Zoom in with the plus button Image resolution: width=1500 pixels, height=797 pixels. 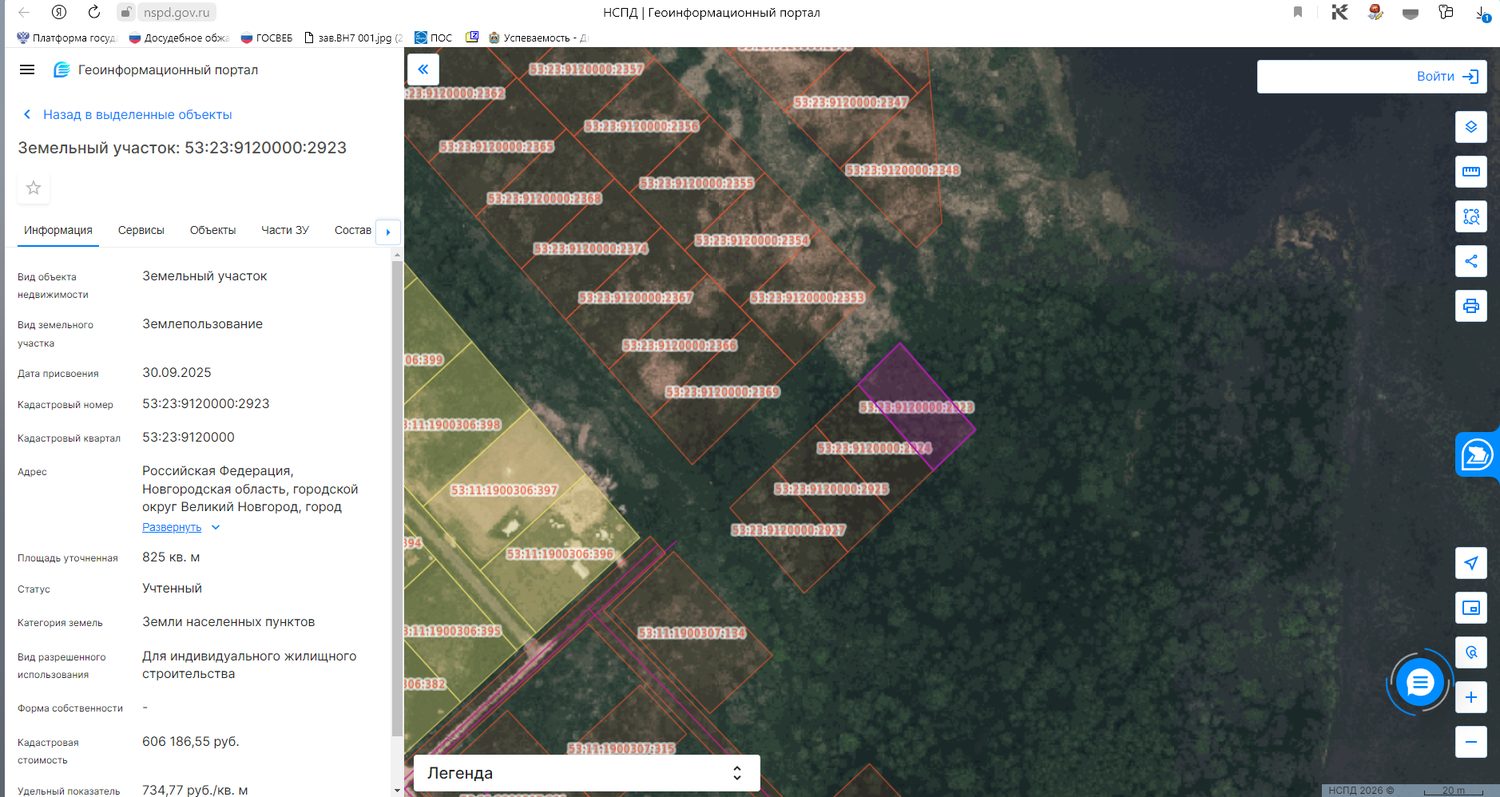point(1471,697)
